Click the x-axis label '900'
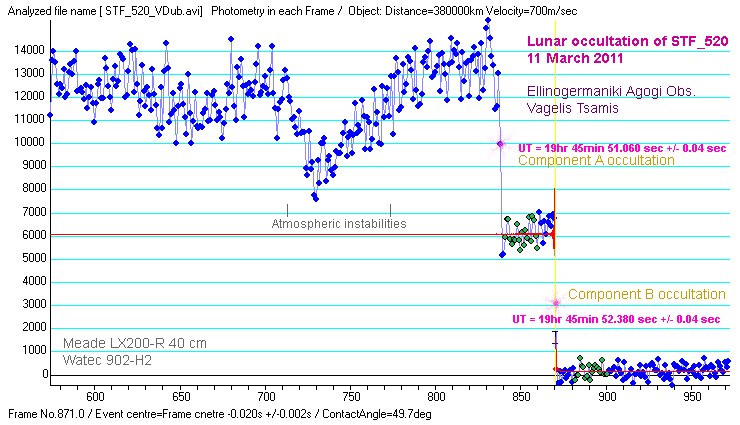The width and height of the screenshot is (740, 425). click(x=607, y=397)
